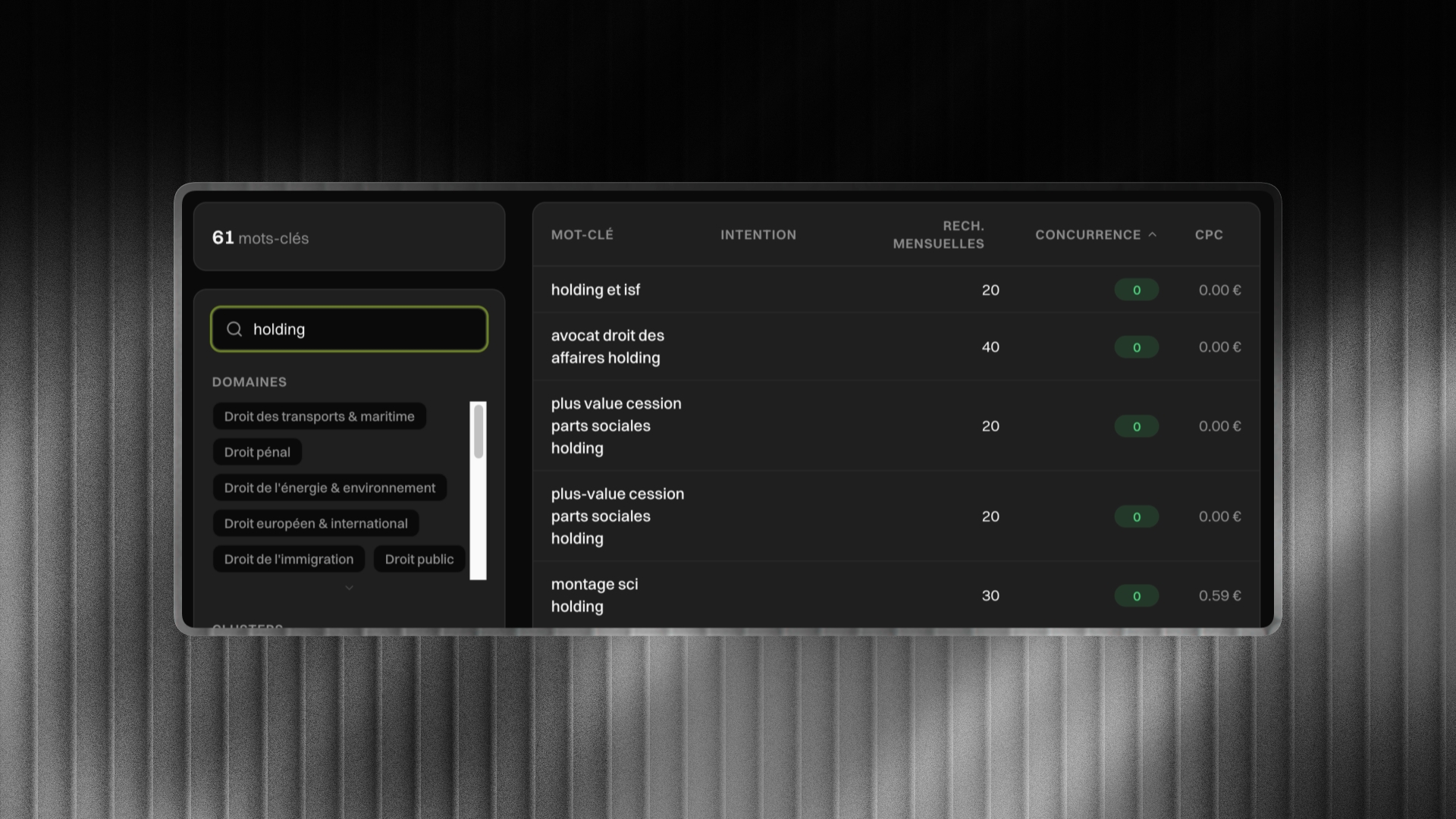Select the Droit de l'immigration chip

click(x=288, y=559)
